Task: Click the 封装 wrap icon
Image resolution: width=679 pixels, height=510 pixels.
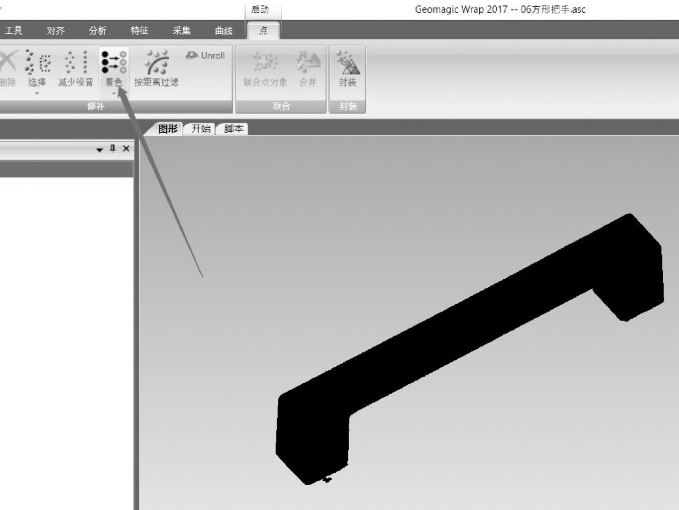Action: (347, 69)
